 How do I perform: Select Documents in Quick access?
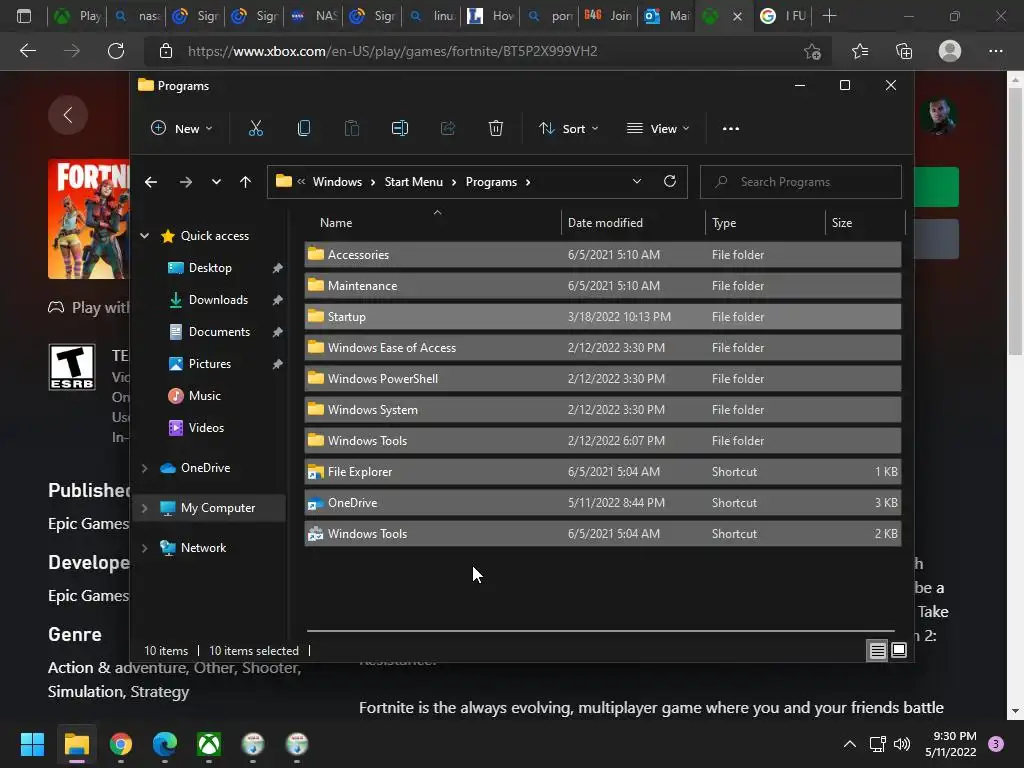pos(219,332)
